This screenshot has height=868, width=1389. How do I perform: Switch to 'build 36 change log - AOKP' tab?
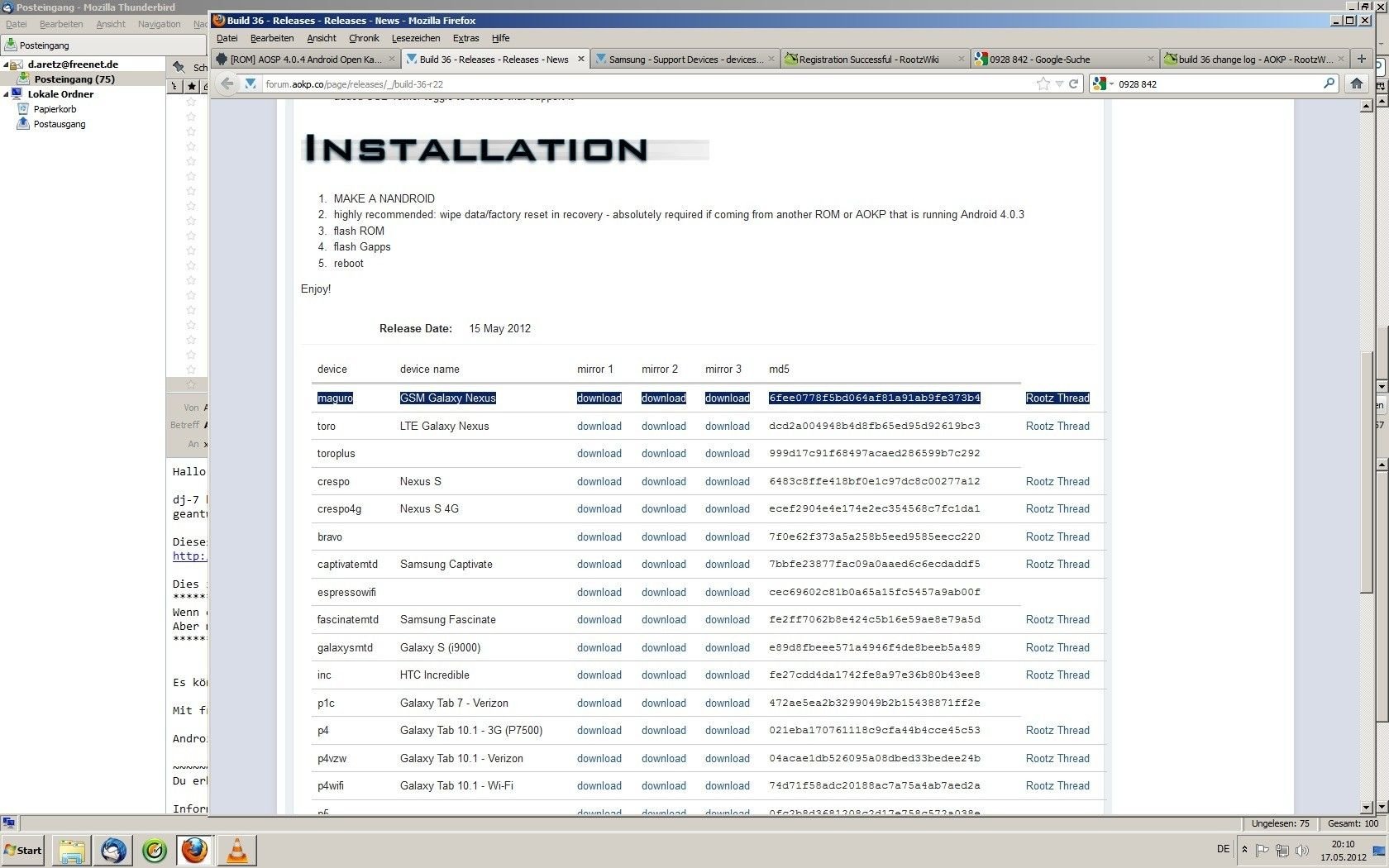pyautogui.click(x=1254, y=59)
